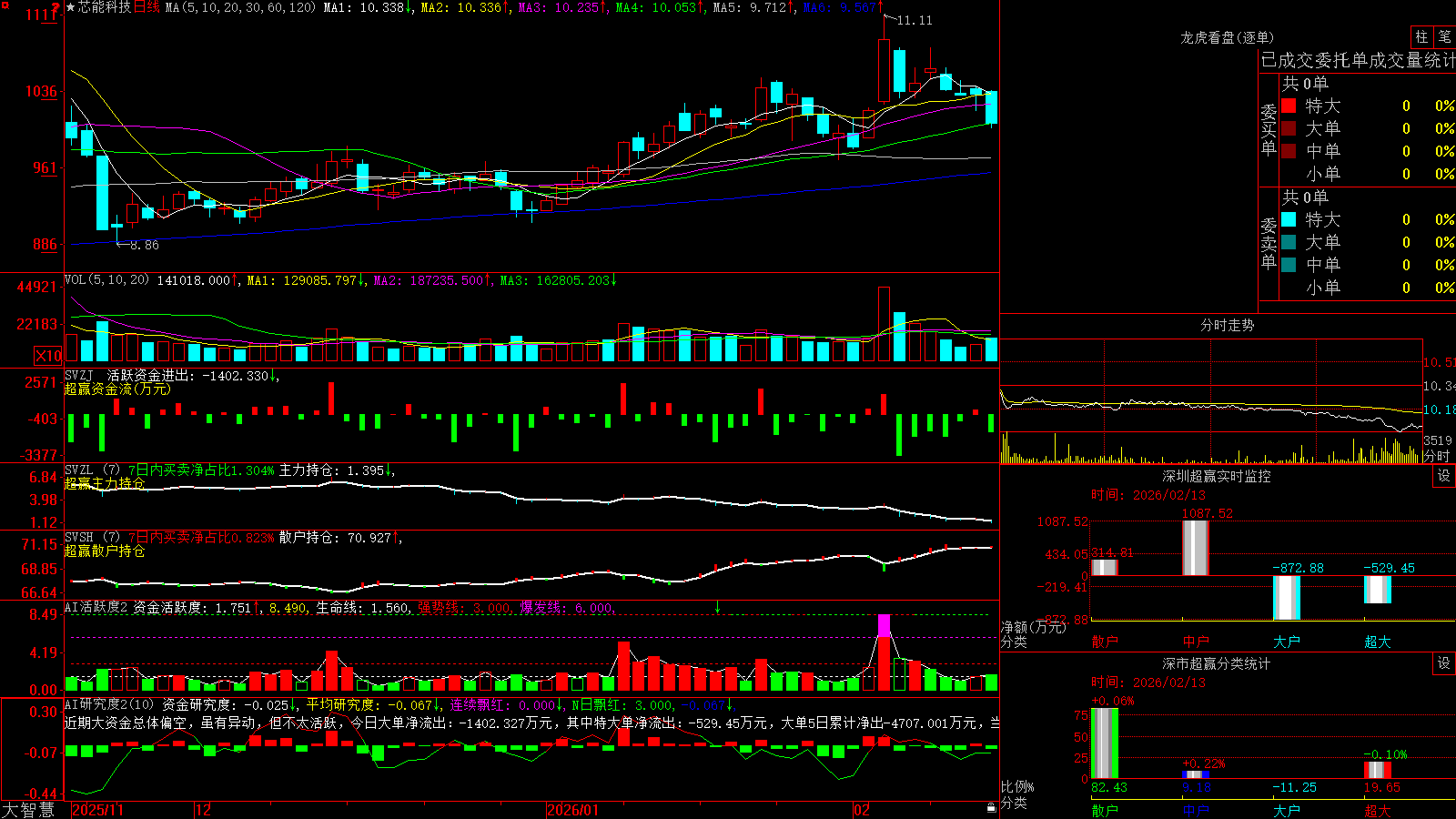Click the 强势线: 3.000 label

(x=464, y=608)
